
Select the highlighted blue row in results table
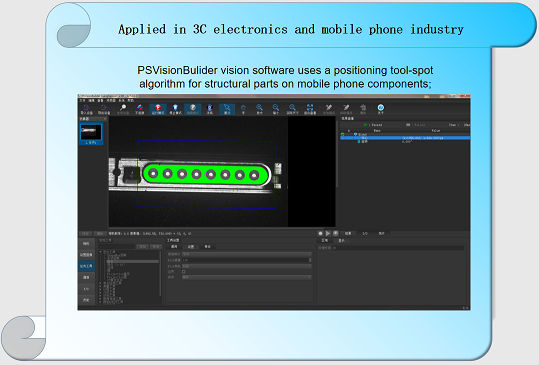(x=405, y=138)
